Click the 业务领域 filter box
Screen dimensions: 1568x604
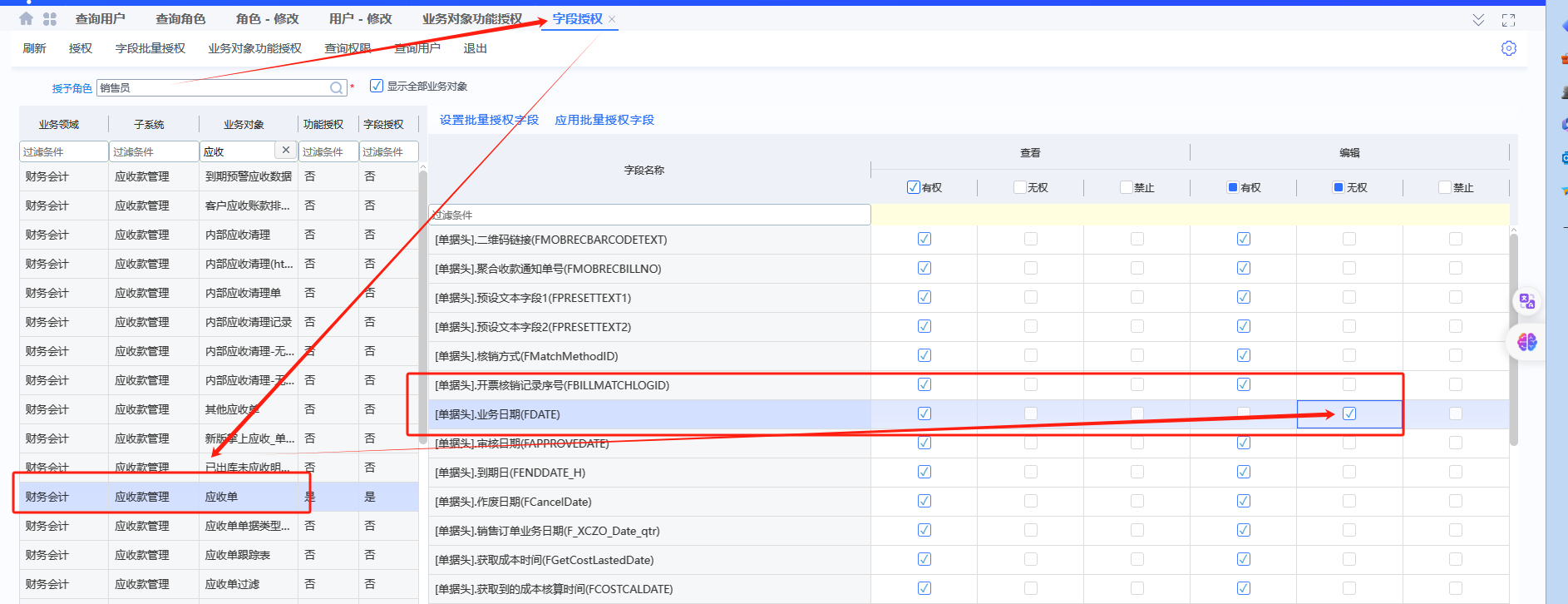(63, 151)
